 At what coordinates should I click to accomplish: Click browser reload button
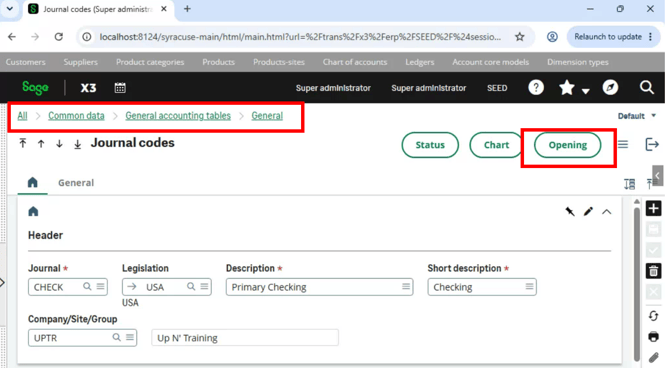[x=59, y=37]
